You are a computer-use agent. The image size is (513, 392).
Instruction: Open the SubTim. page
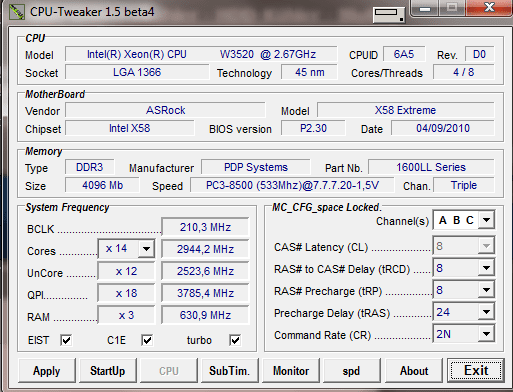click(x=230, y=371)
